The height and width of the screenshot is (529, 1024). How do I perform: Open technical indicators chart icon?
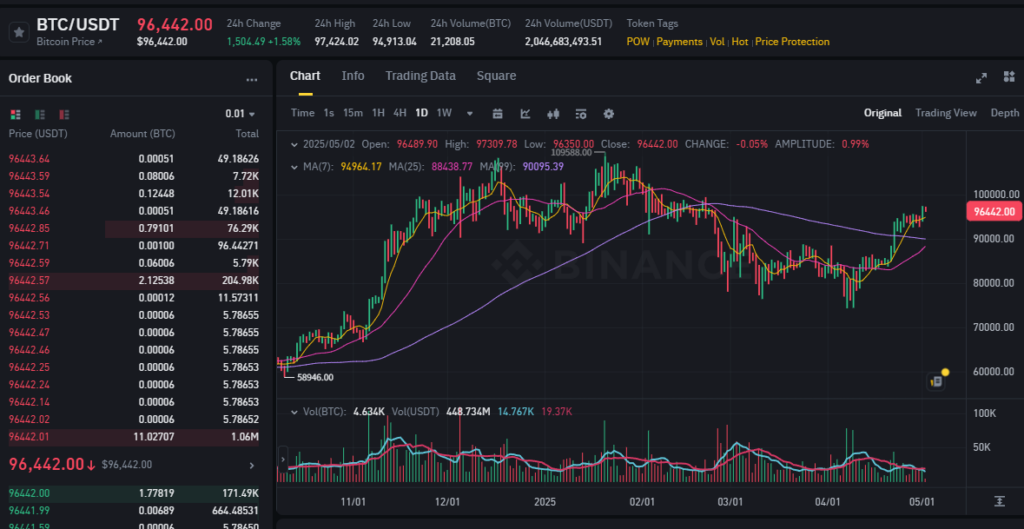pyautogui.click(x=525, y=113)
